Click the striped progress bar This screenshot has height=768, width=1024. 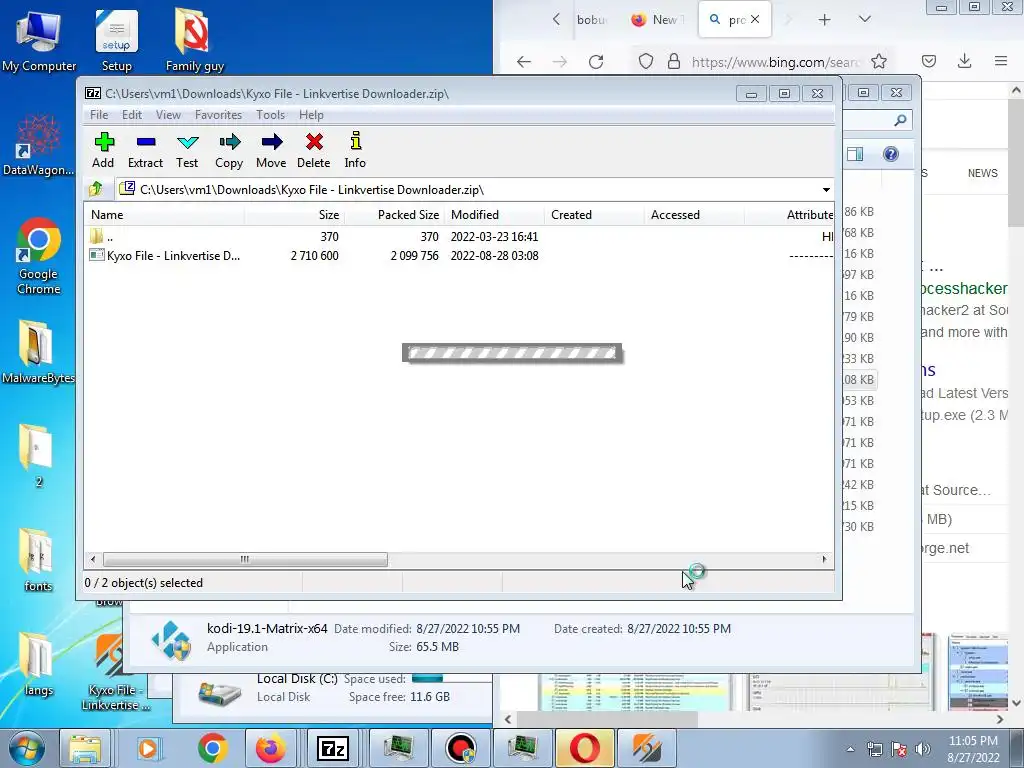click(x=512, y=353)
